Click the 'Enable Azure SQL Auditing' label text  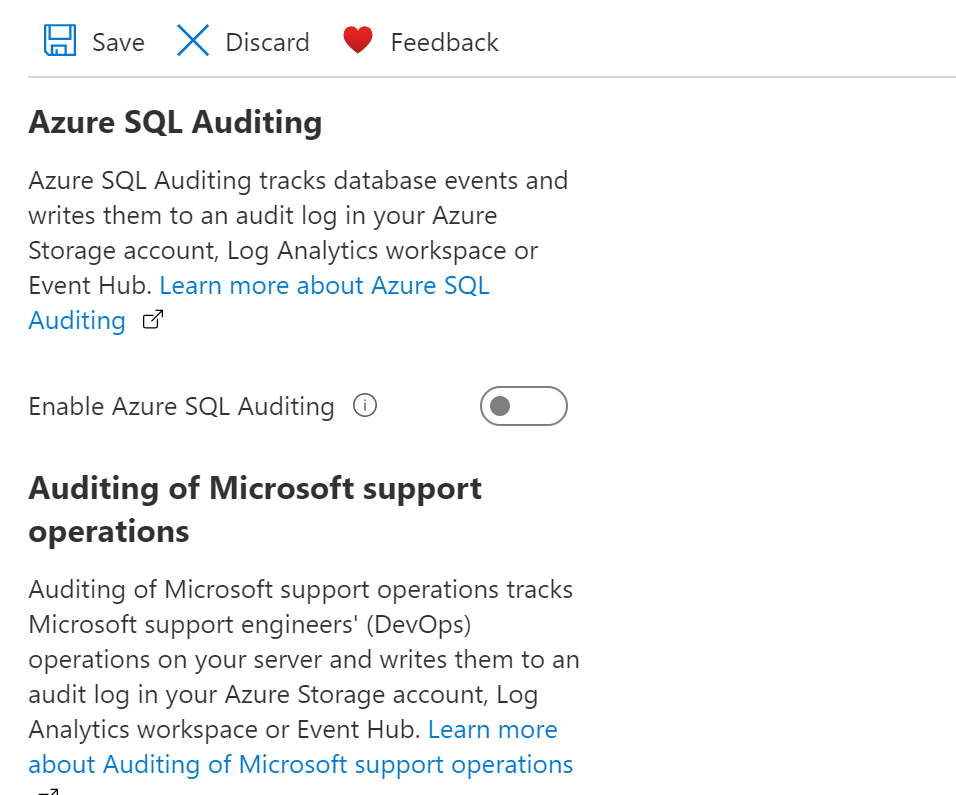pyautogui.click(x=181, y=406)
